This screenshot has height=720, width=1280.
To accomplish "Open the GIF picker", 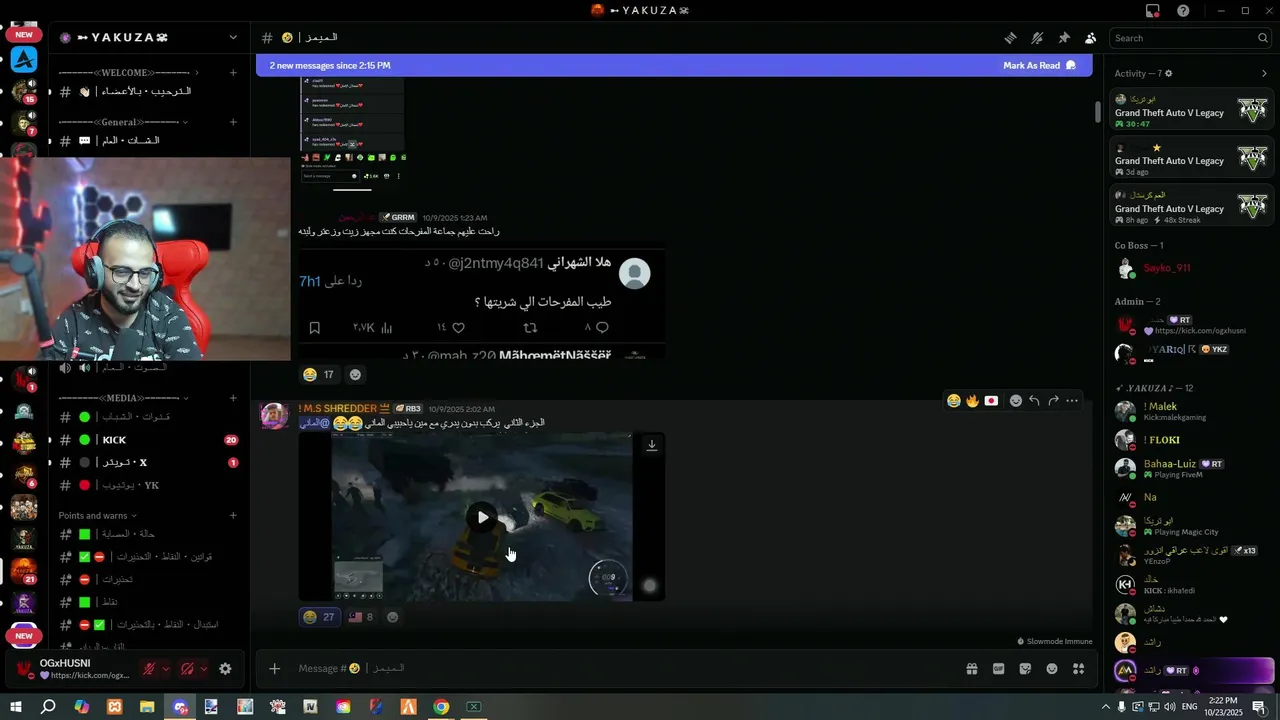I will coord(998,669).
